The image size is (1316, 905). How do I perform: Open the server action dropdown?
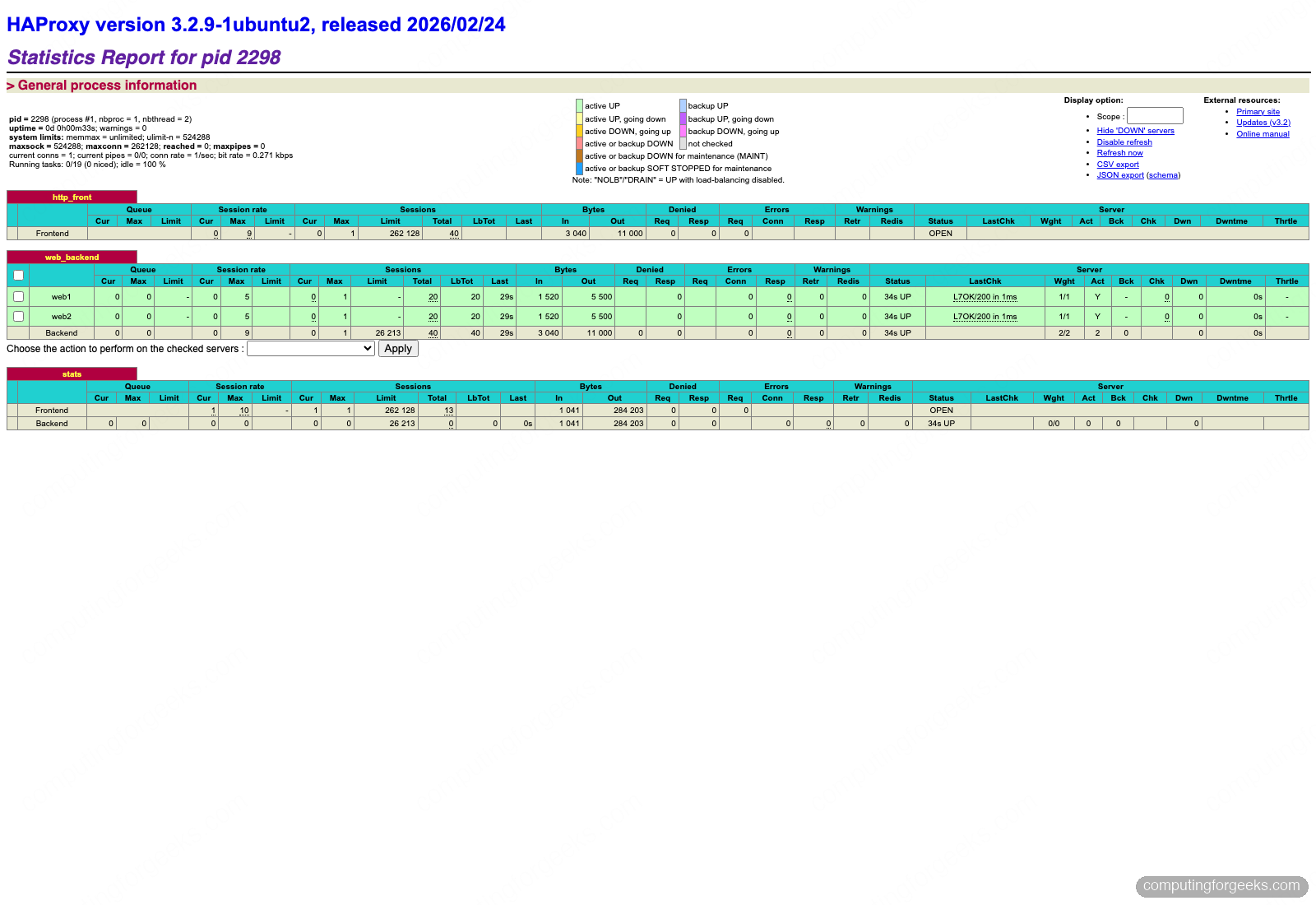coord(310,348)
